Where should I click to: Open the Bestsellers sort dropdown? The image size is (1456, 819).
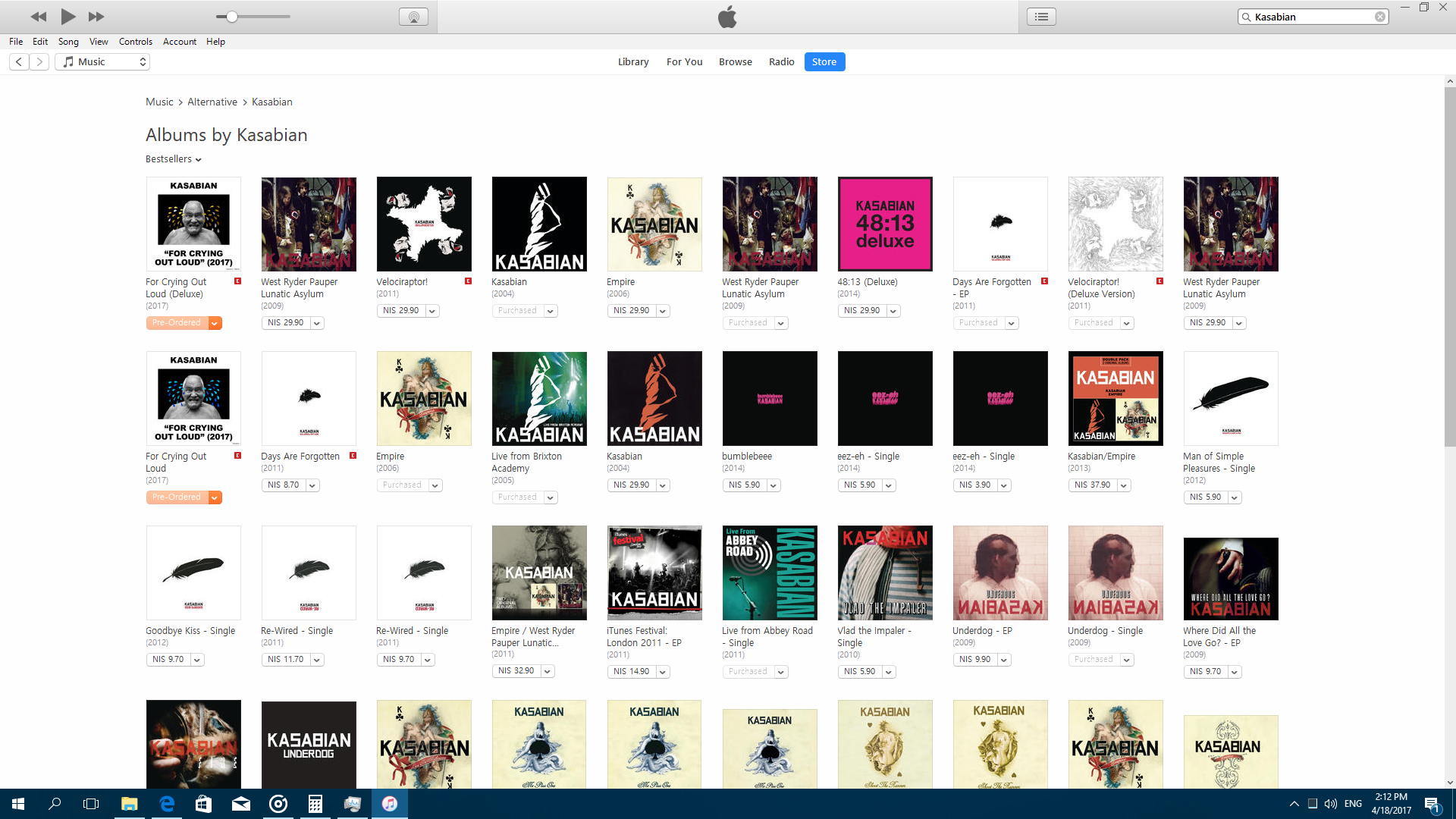(x=173, y=159)
